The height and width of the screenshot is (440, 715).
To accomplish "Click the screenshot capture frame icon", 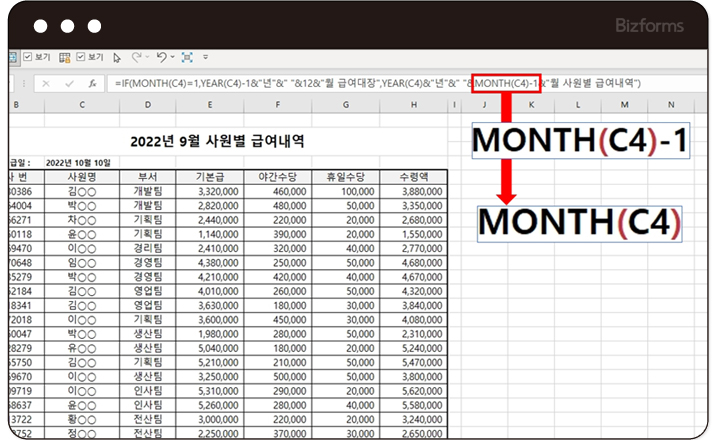I will (x=187, y=58).
